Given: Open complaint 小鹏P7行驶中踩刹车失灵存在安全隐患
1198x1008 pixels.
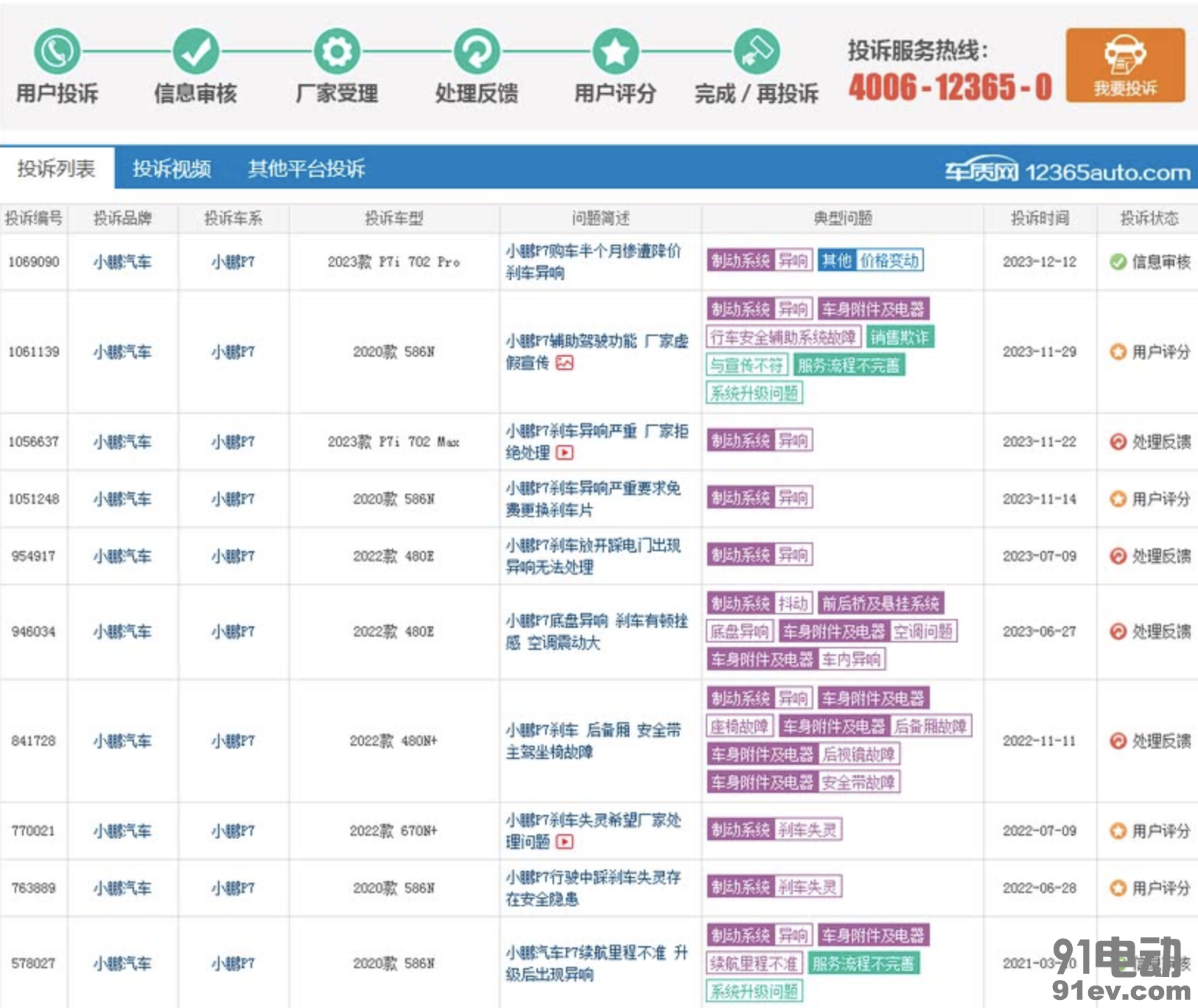Looking at the screenshot, I should pos(593,888).
